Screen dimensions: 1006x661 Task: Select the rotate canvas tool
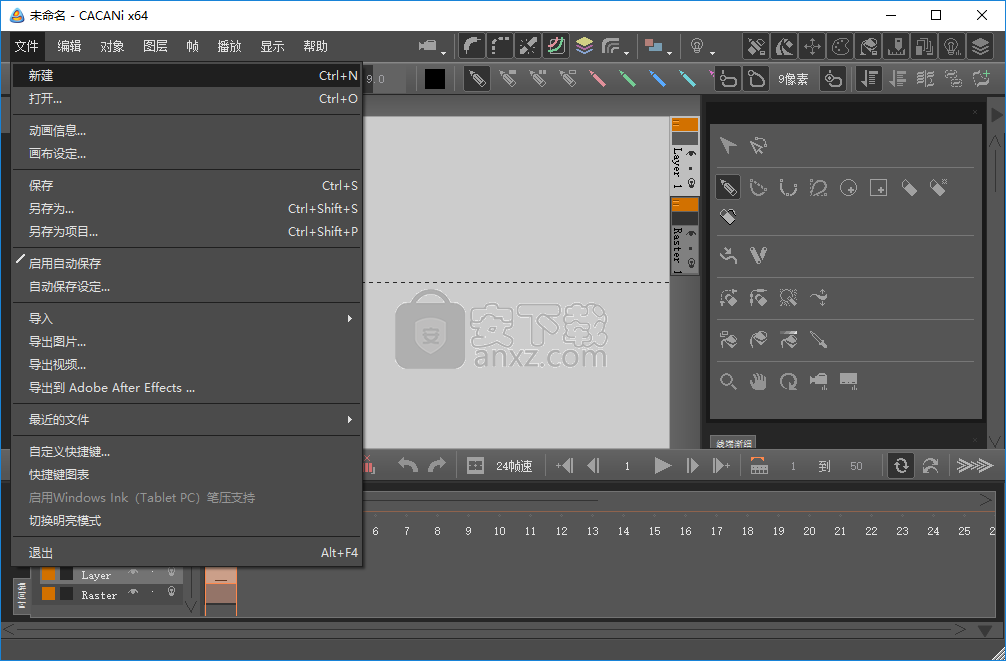click(x=788, y=382)
